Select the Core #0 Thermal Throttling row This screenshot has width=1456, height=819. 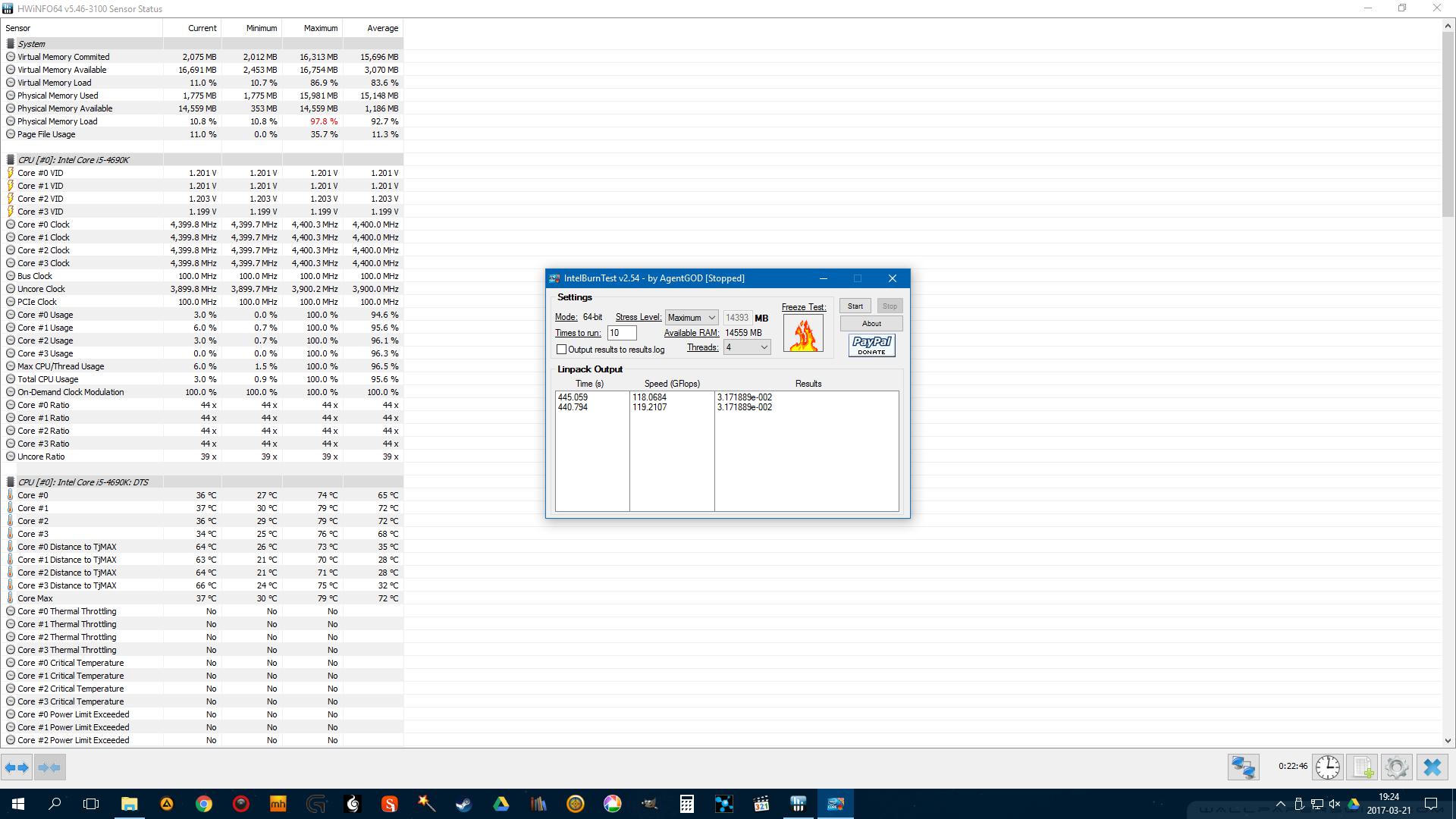tap(203, 611)
